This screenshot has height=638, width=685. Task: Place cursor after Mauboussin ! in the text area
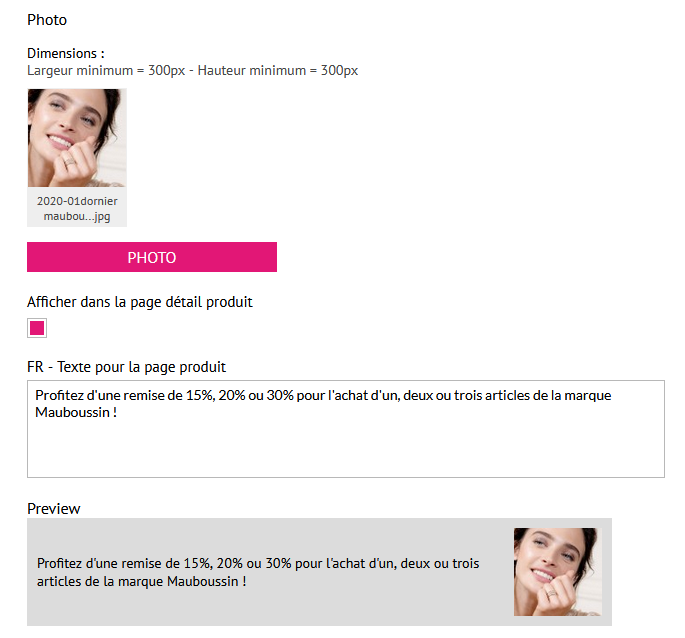(x=119, y=412)
